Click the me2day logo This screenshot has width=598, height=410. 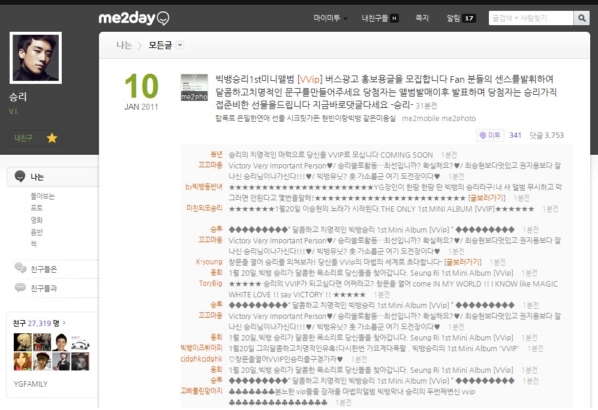pos(133,18)
